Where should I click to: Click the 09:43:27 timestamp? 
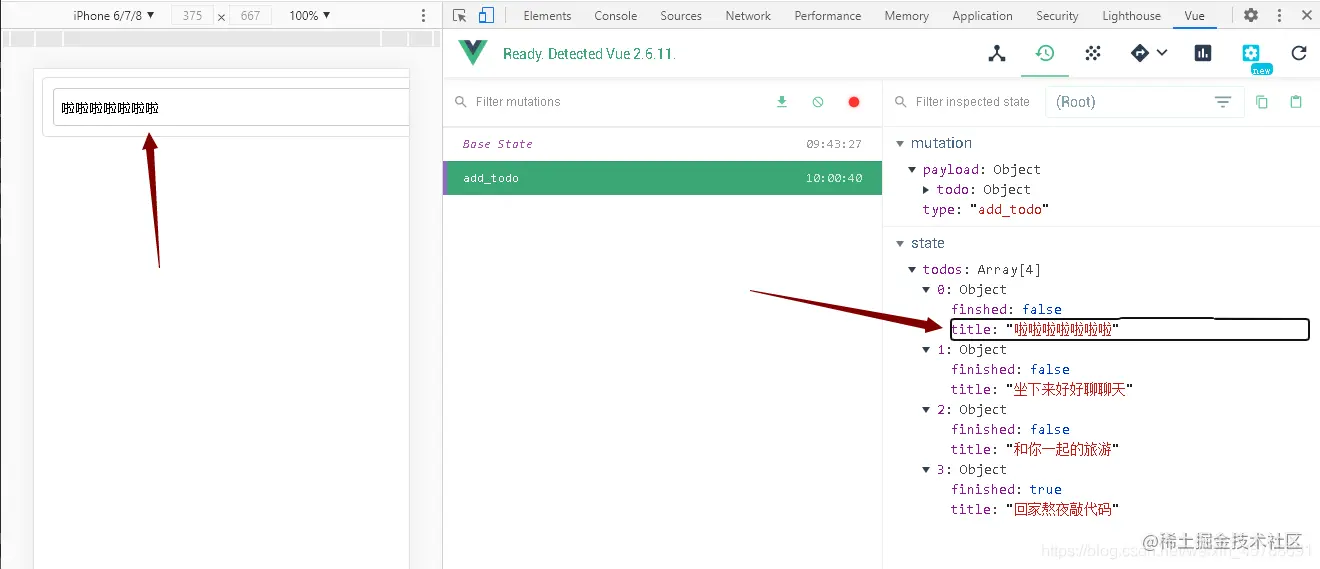pos(833,144)
